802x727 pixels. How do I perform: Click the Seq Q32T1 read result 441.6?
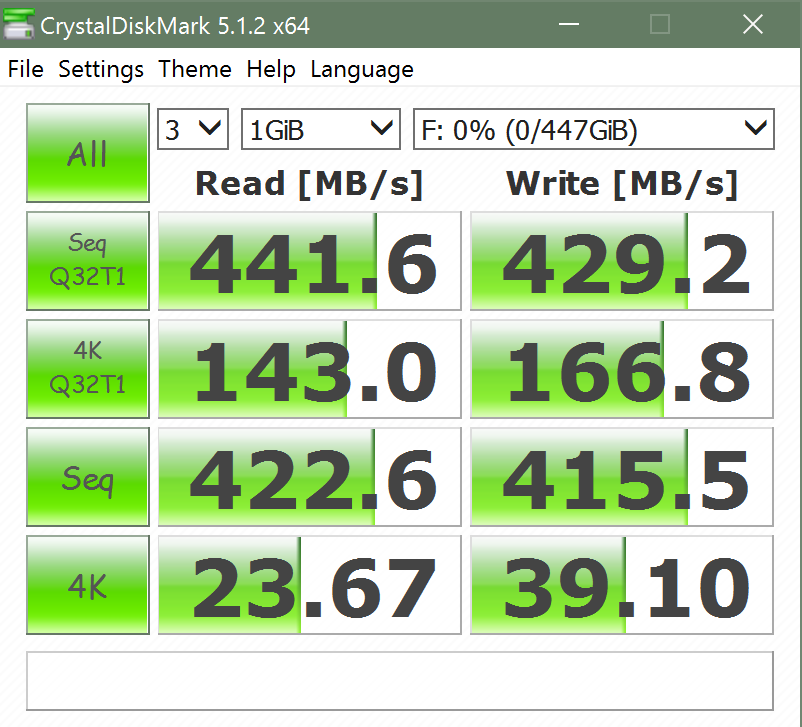tap(310, 261)
